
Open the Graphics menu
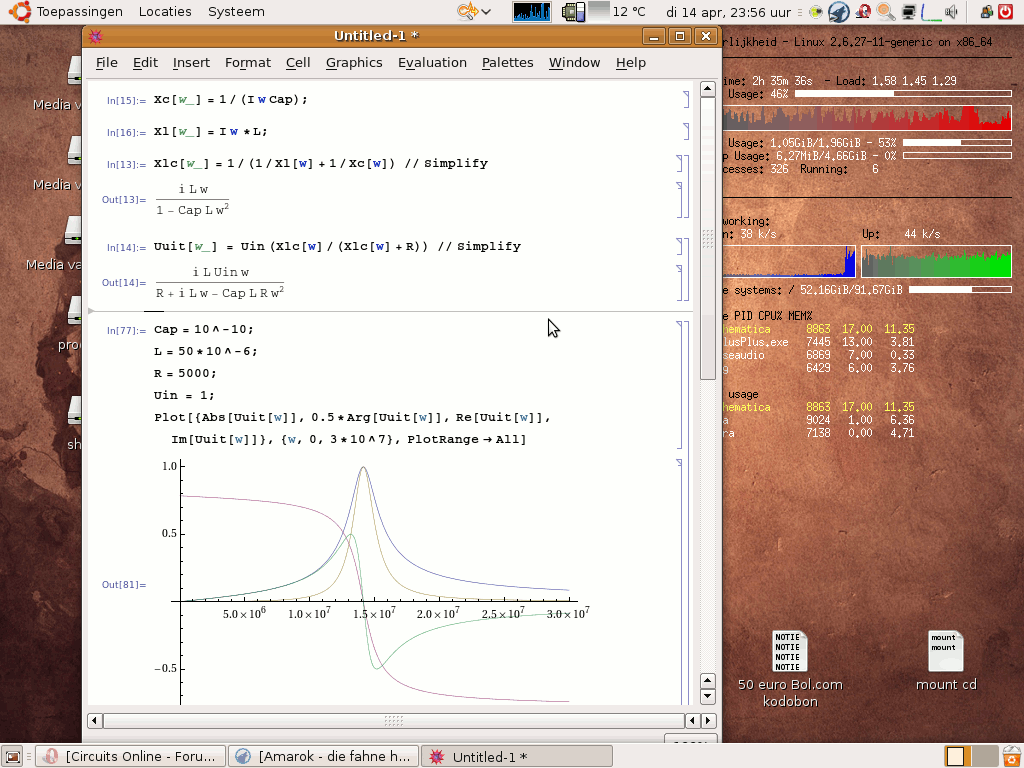click(354, 62)
